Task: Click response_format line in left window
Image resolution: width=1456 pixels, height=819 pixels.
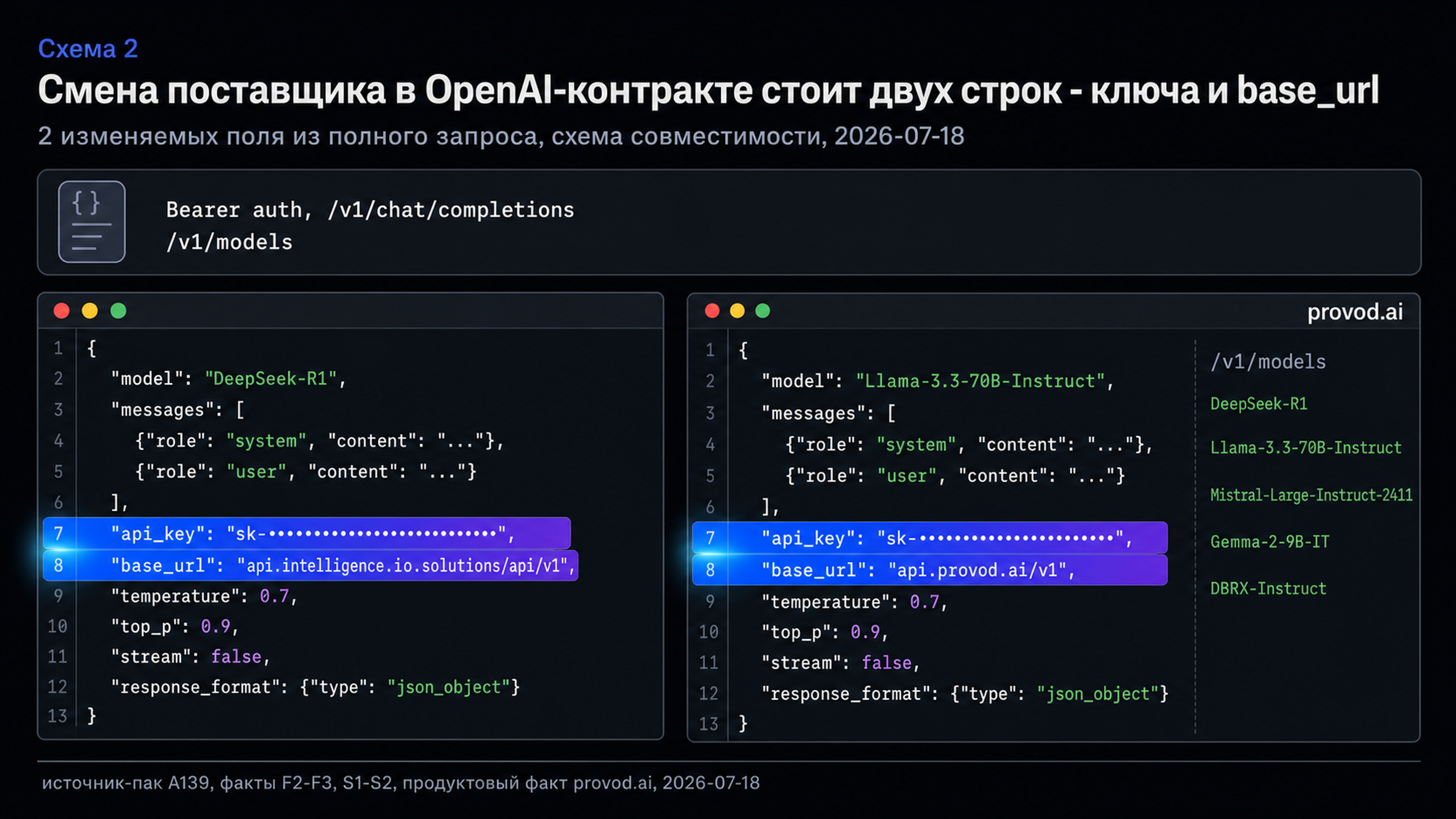Action: point(316,688)
